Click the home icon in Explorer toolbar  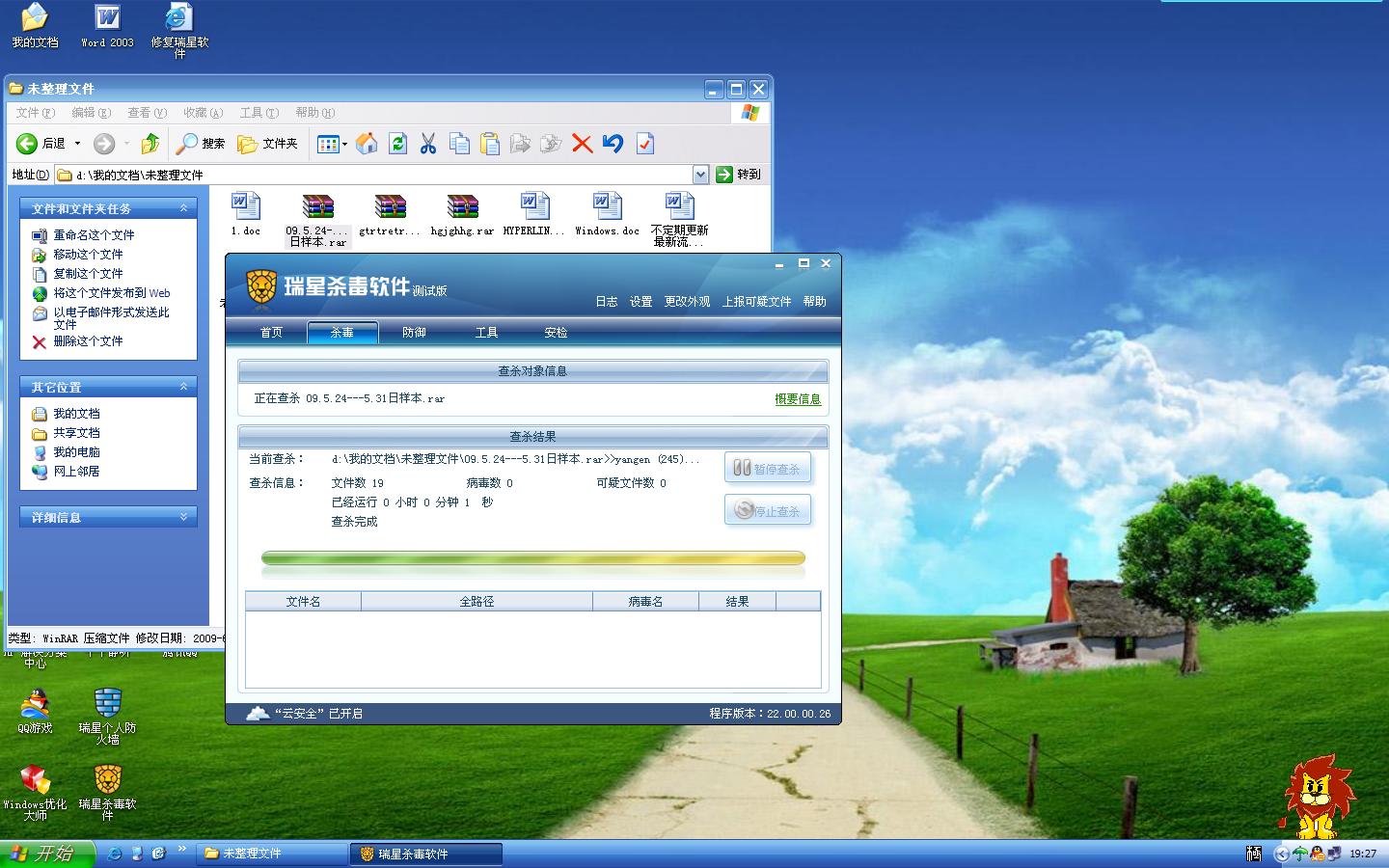[367, 144]
